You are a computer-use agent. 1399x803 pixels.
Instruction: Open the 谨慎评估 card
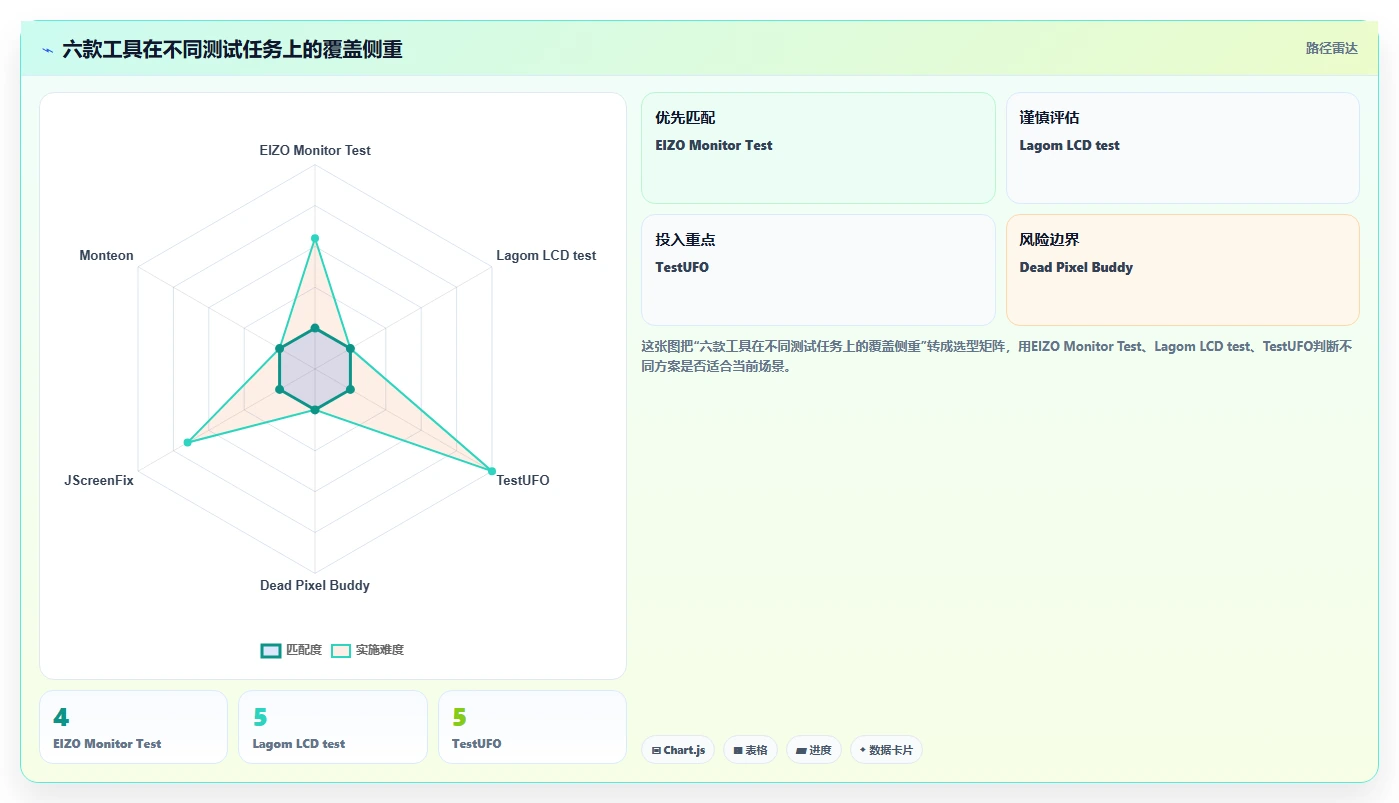1182,148
